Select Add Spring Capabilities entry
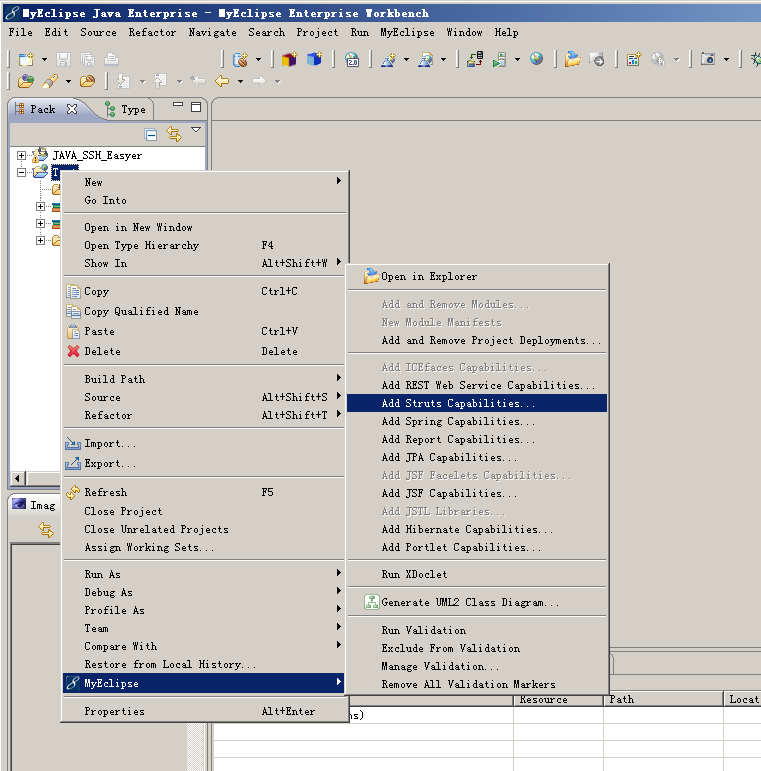Viewport: 761px width, 771px height. point(458,422)
